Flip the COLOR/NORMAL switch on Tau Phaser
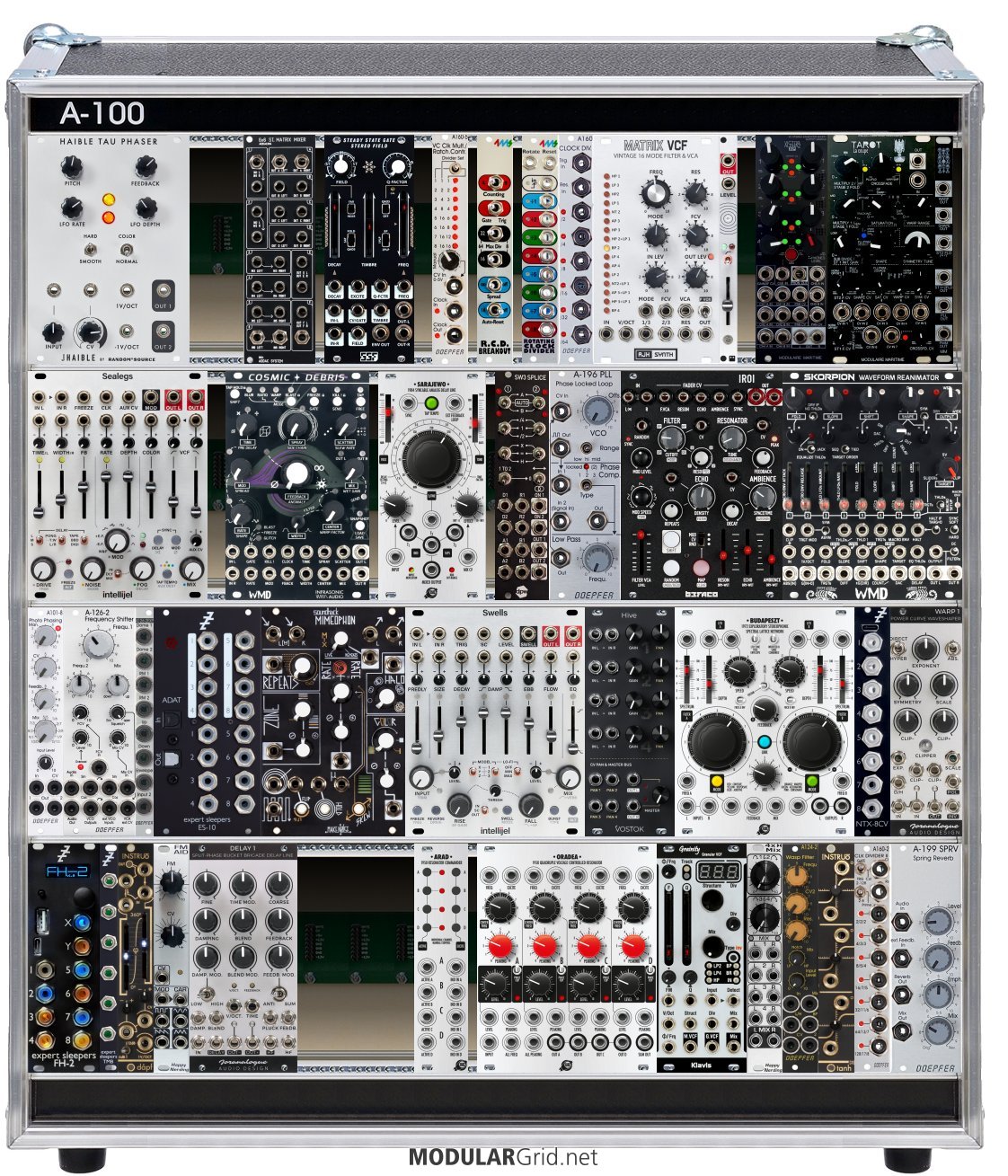The height and width of the screenshot is (1176, 1008). (127, 249)
